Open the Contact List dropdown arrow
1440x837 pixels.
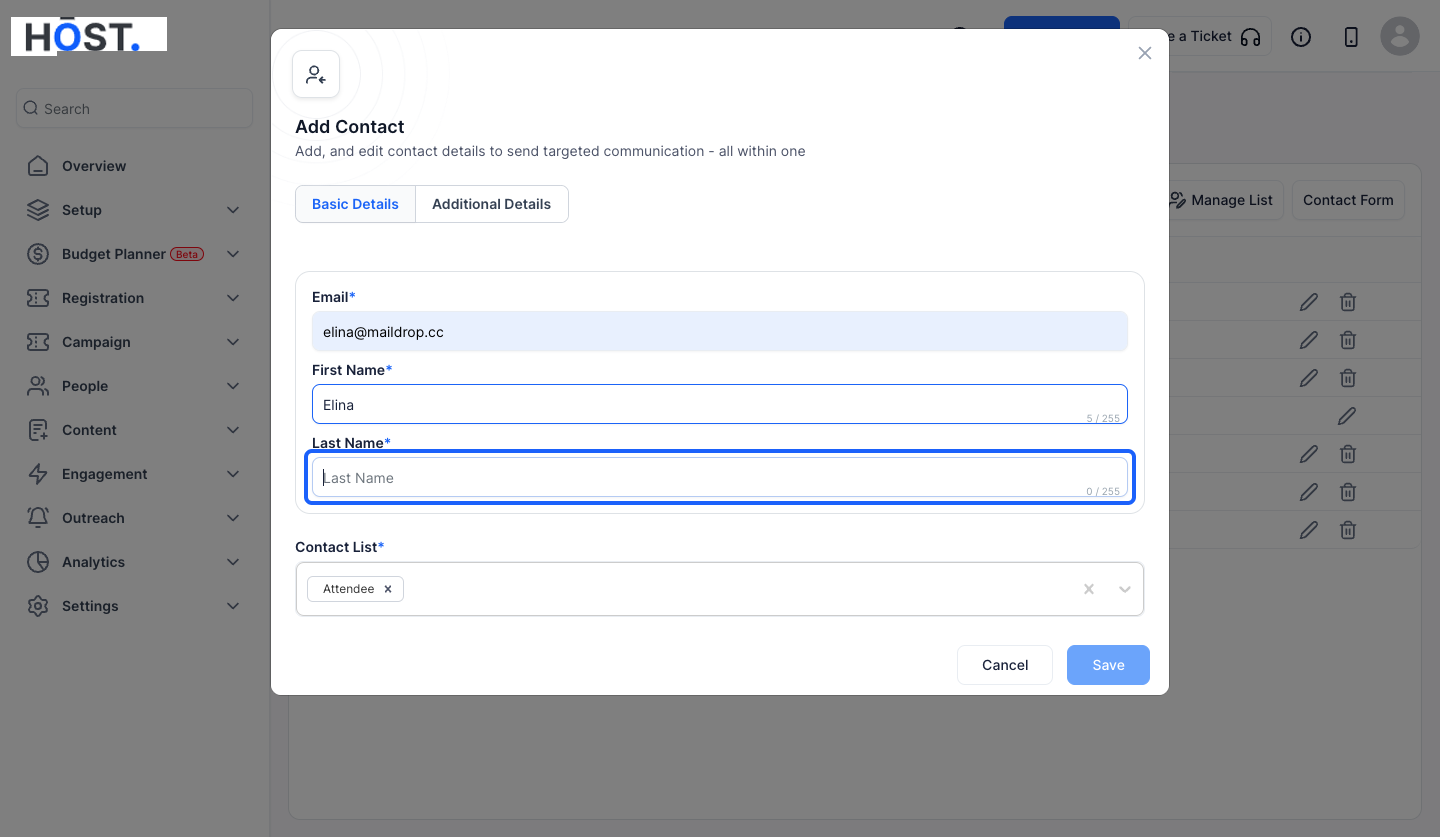click(x=1125, y=589)
